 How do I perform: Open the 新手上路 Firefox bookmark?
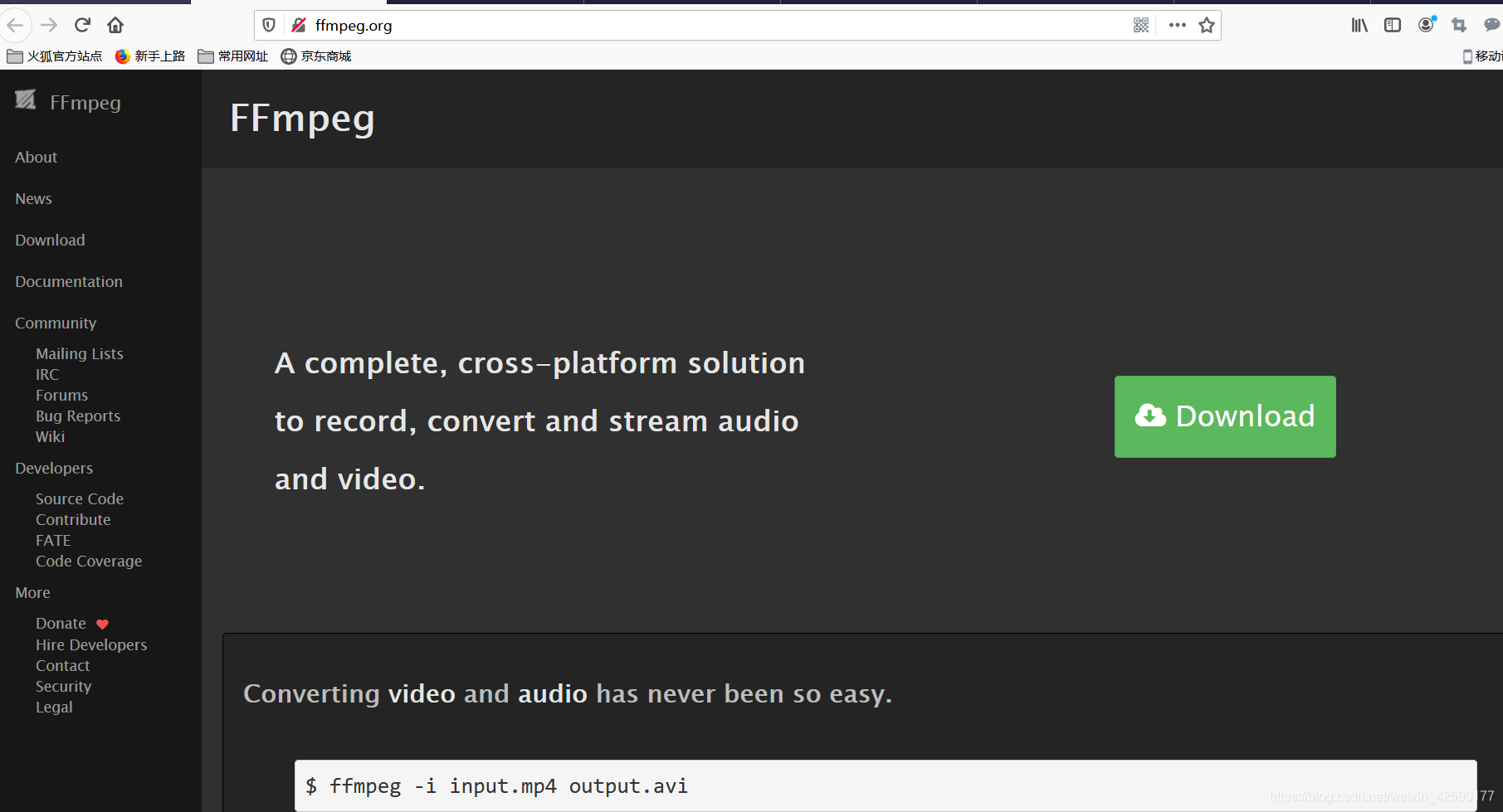(x=150, y=56)
